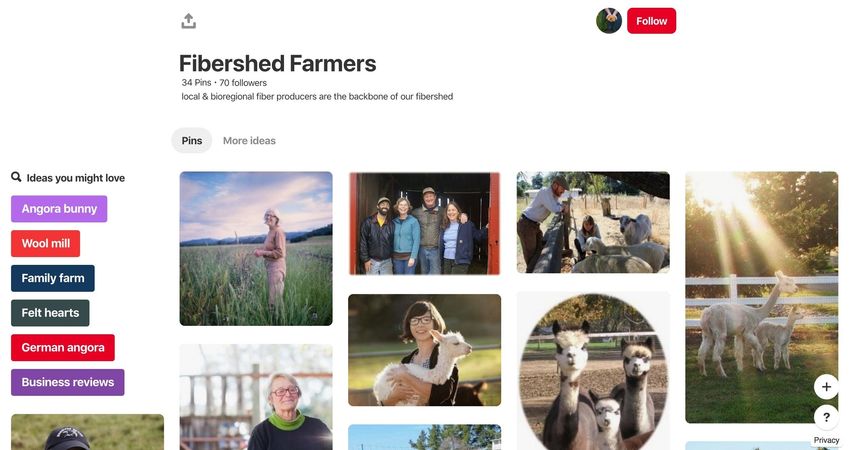This screenshot has height=450, width=850.
Task: Open pin of alpacas in sunlit pasture
Action: coord(762,297)
